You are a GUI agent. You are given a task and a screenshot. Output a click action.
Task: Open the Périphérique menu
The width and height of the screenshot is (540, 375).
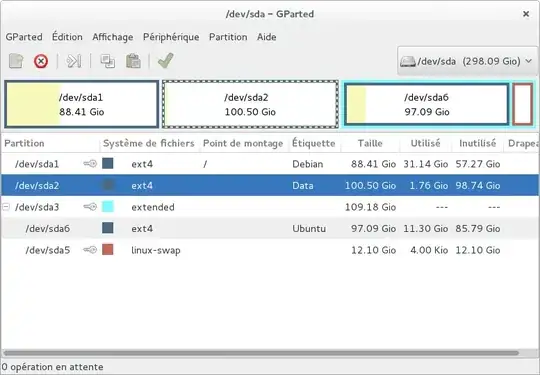(171, 37)
